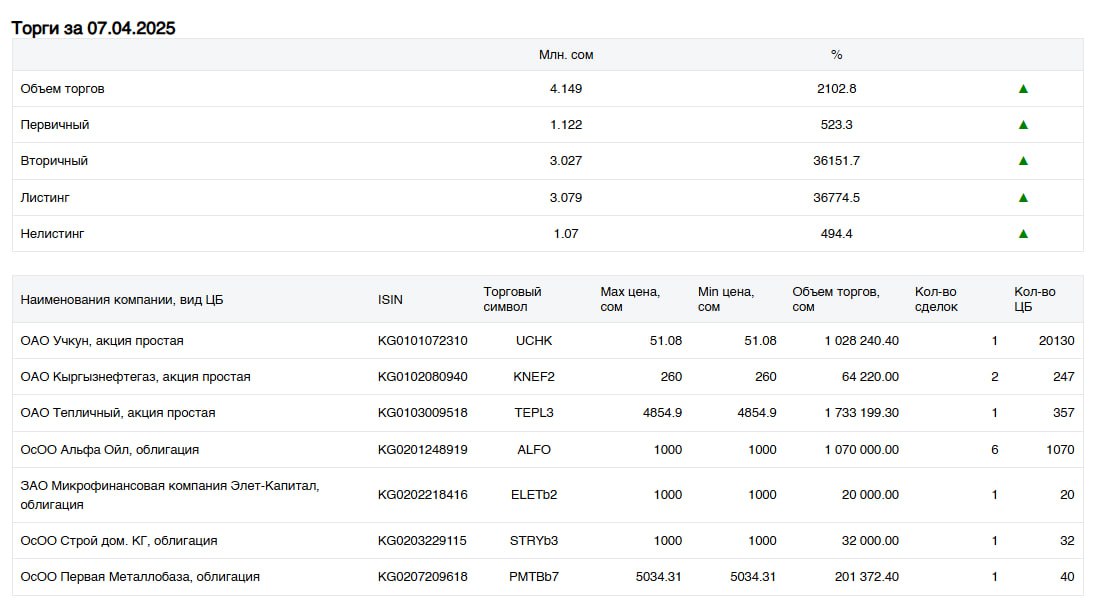Click the Вторичный value 3.027

coord(566,161)
